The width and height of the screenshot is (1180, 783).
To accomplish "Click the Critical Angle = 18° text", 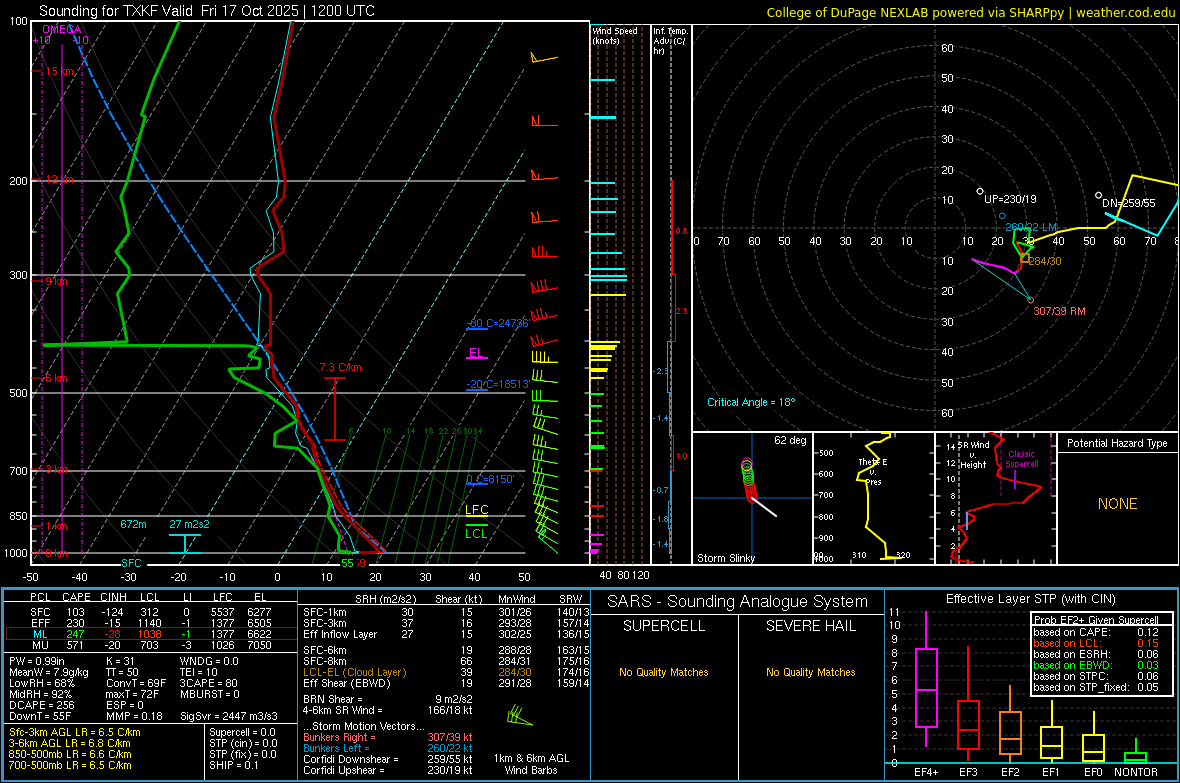I will pos(750,402).
